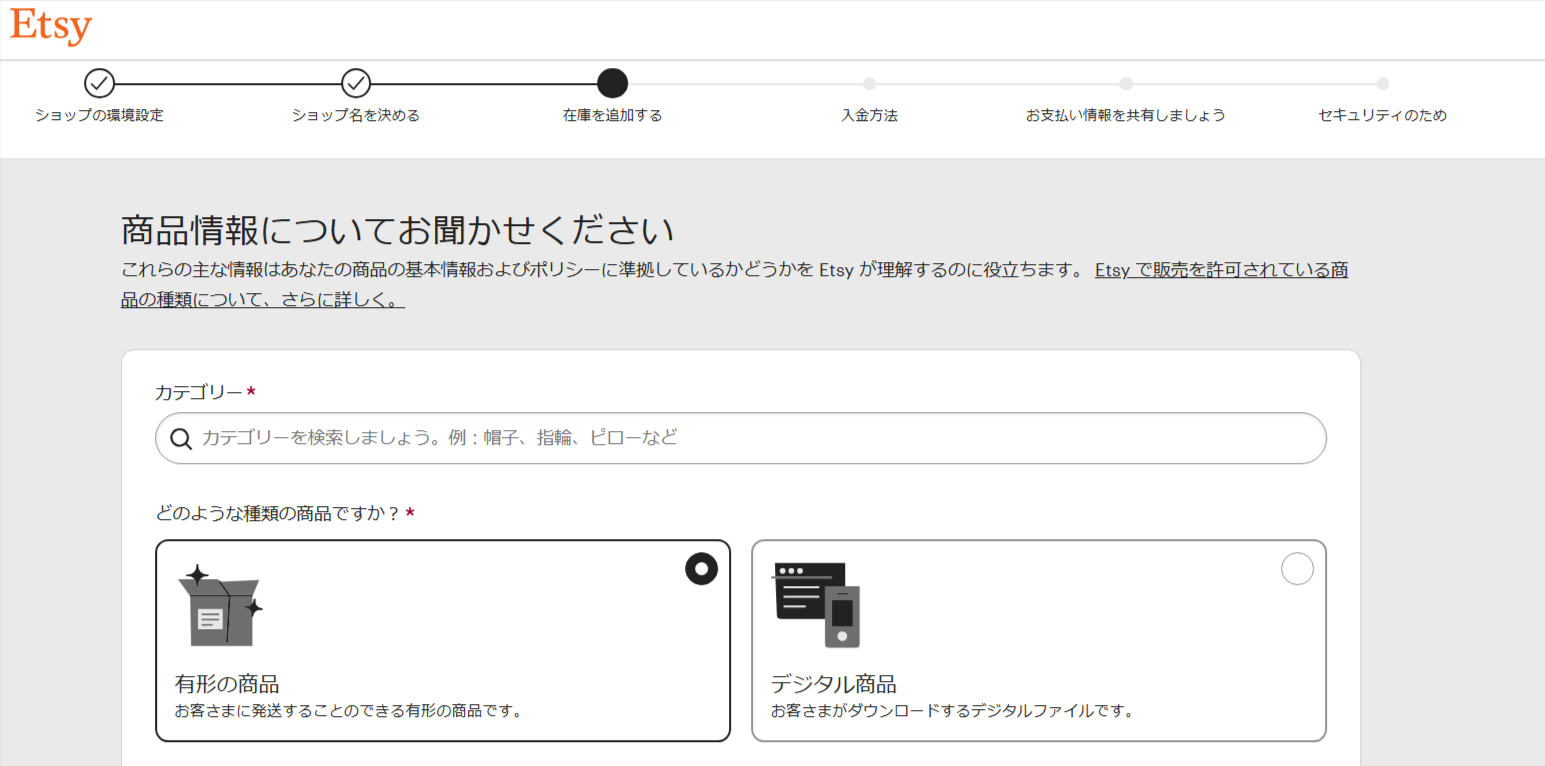This screenshot has width=1545, height=766.
Task: Click the heading 商品情報についてお聞かせください
Action: point(397,230)
